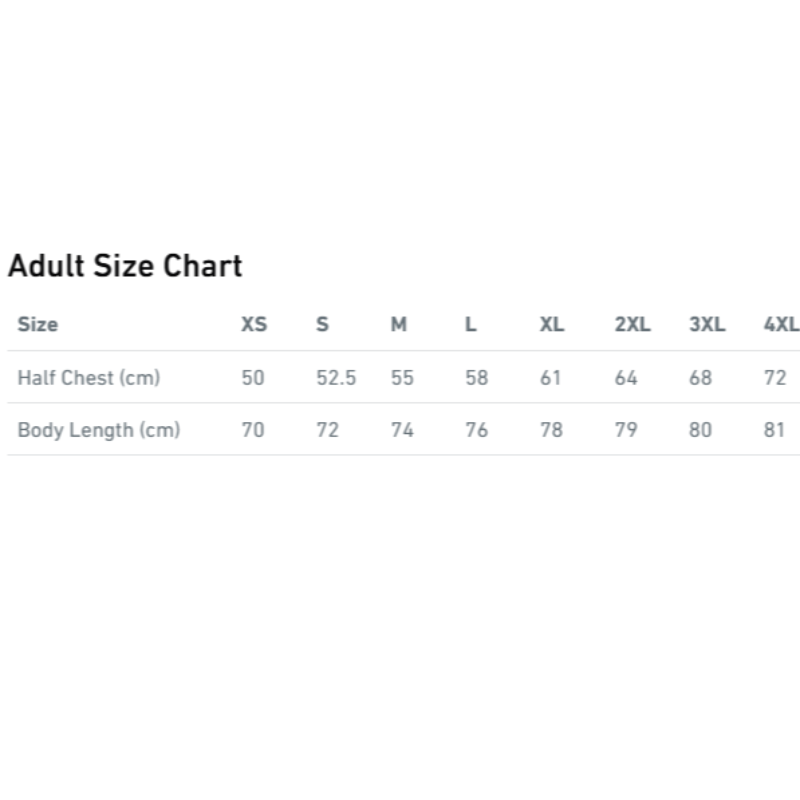Click the 4XL body length value 81
Image resolution: width=800 pixels, height=800 pixels.
[775, 430]
